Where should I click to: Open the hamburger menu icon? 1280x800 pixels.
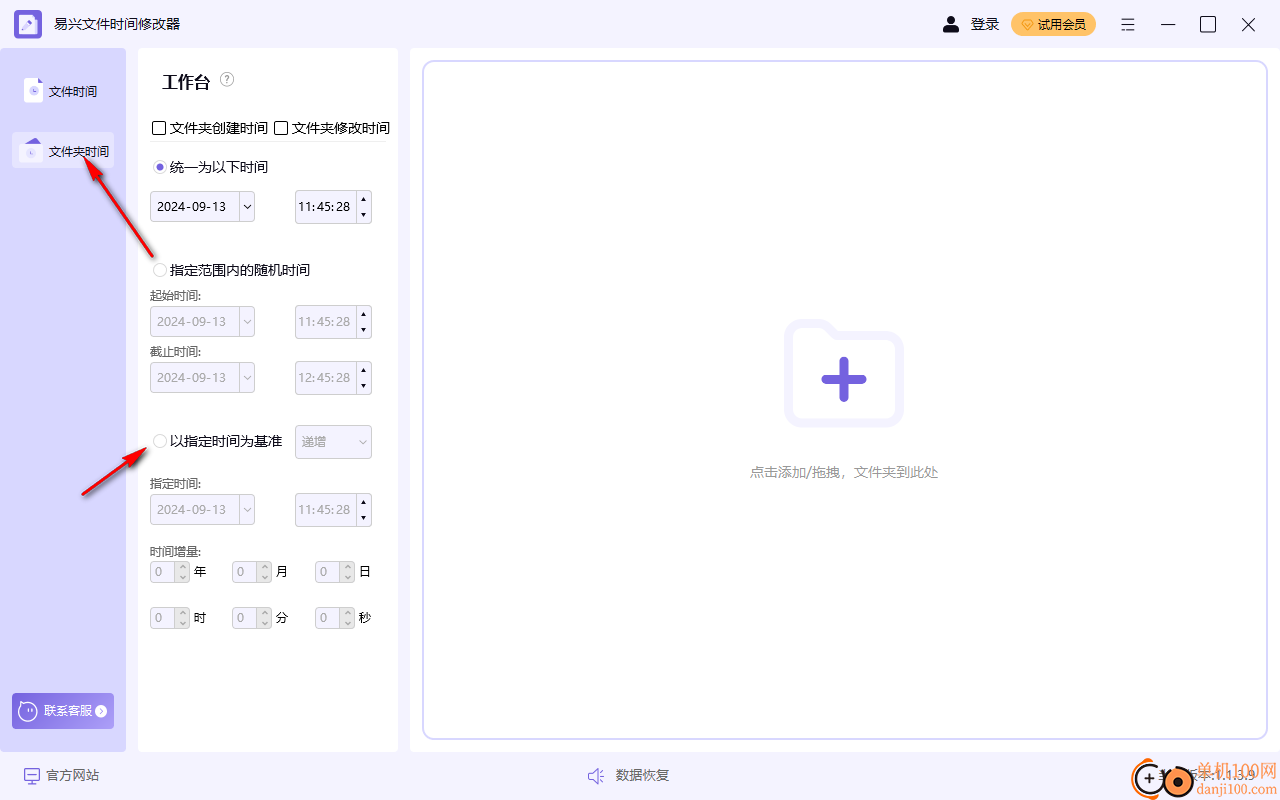coord(1128,24)
